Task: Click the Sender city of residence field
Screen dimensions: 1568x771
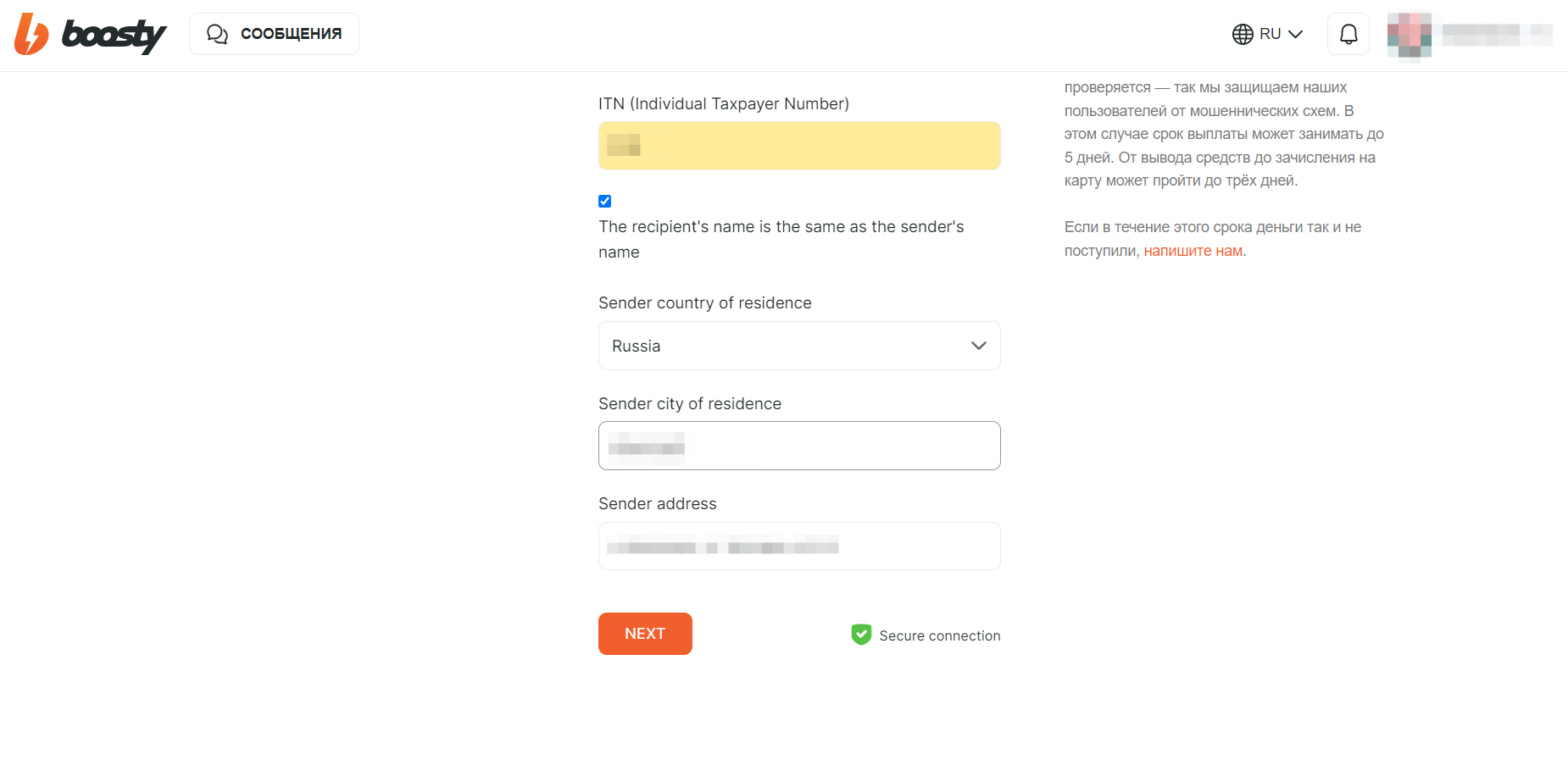Action: [x=799, y=446]
